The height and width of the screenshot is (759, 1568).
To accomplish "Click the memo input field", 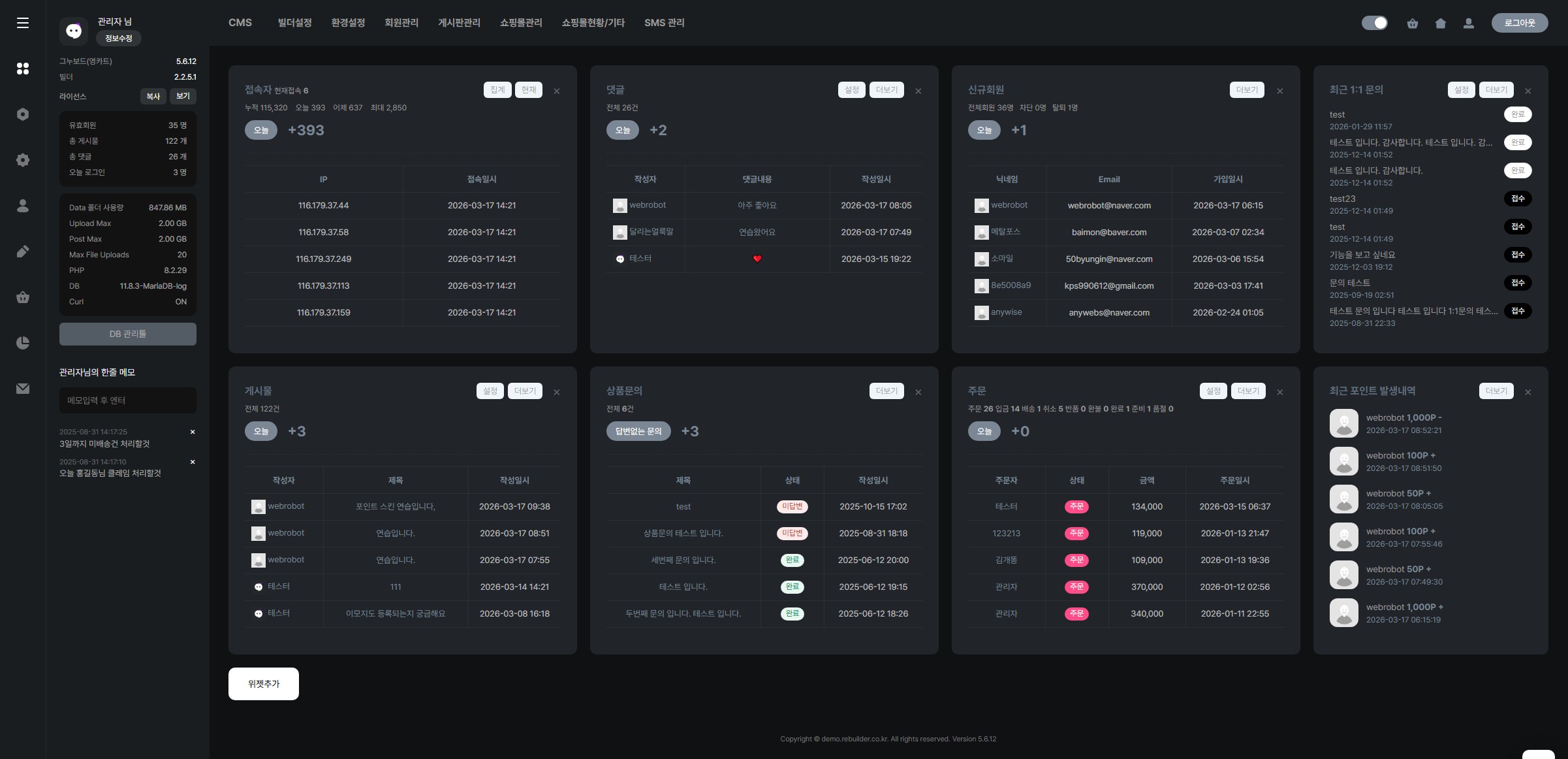I will tap(128, 400).
